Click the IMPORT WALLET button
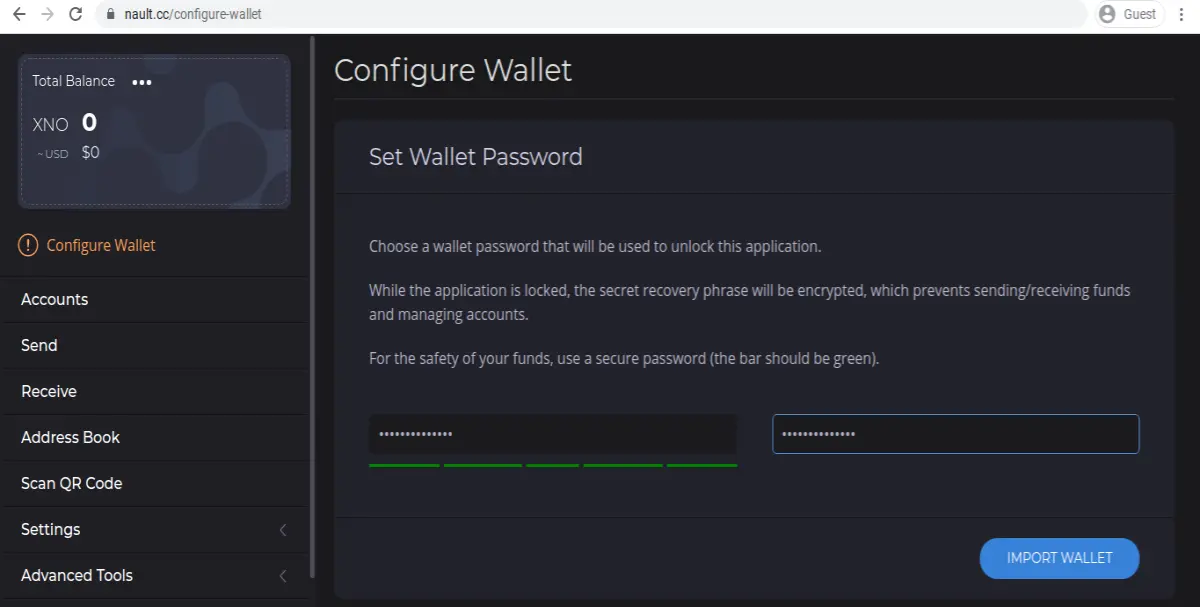 coord(1059,558)
